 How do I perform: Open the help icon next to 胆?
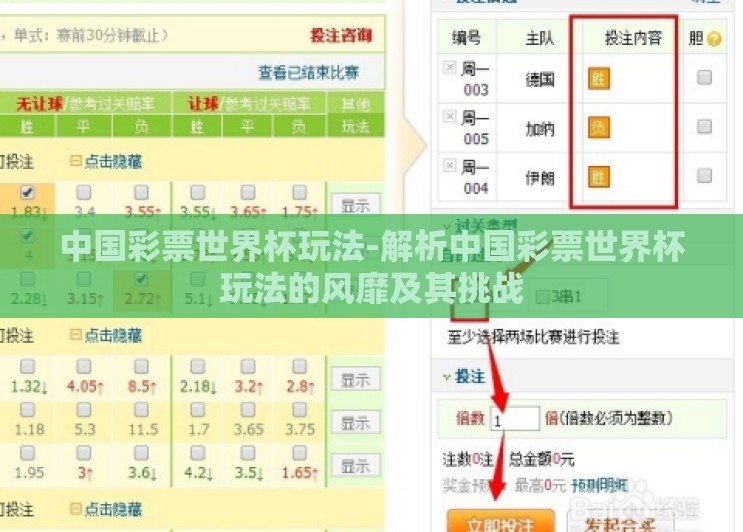pos(714,39)
